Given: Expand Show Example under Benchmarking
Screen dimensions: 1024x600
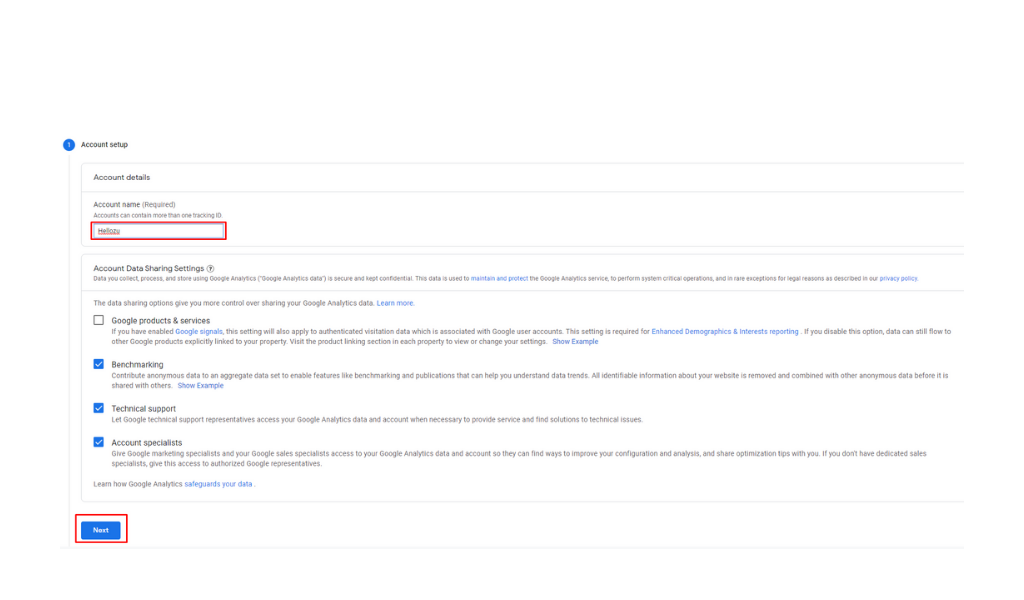Looking at the screenshot, I should 200,386.
